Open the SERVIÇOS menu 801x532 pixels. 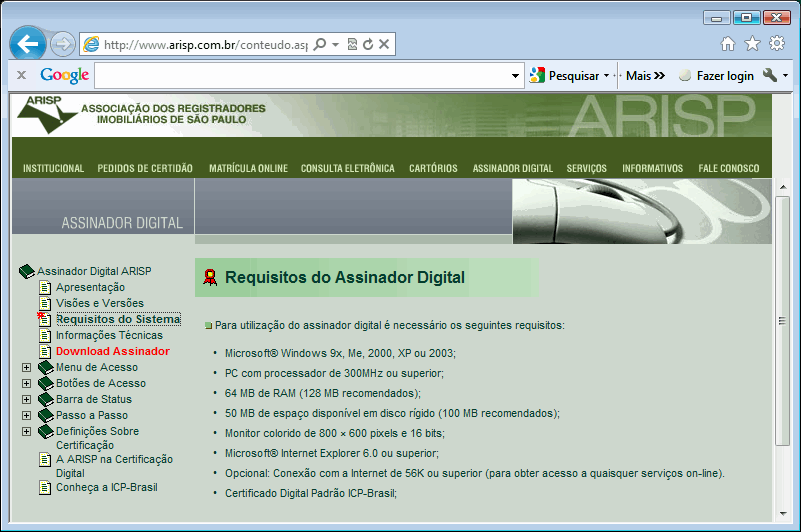click(586, 168)
